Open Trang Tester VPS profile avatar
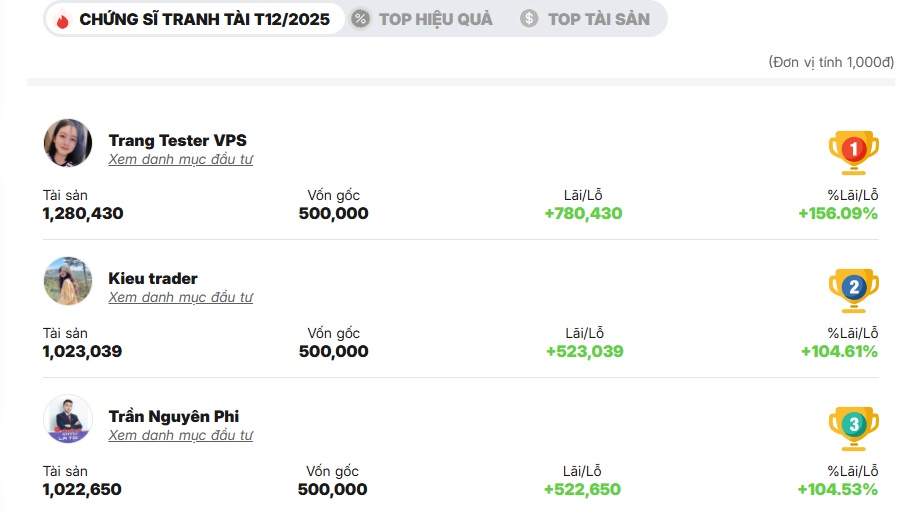 [x=68, y=143]
